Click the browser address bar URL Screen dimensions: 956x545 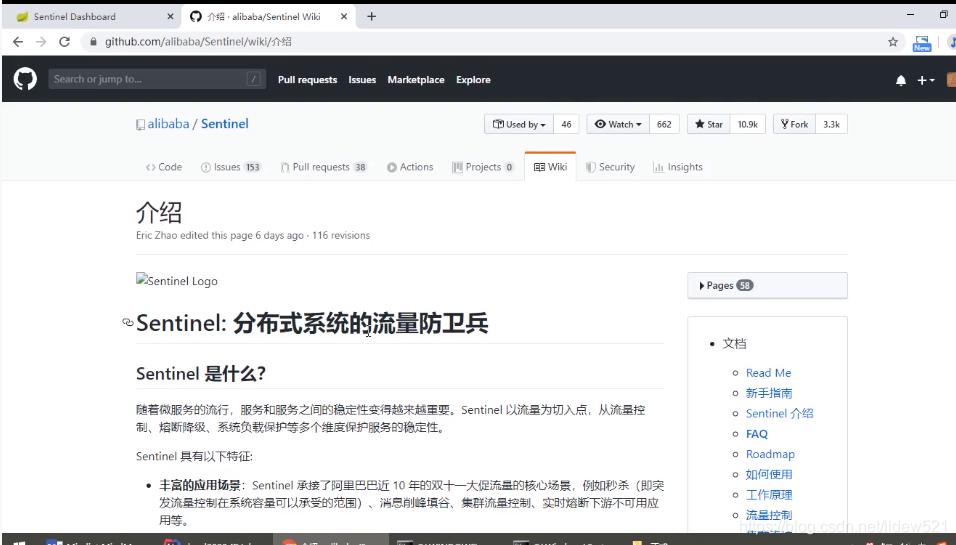(198, 41)
